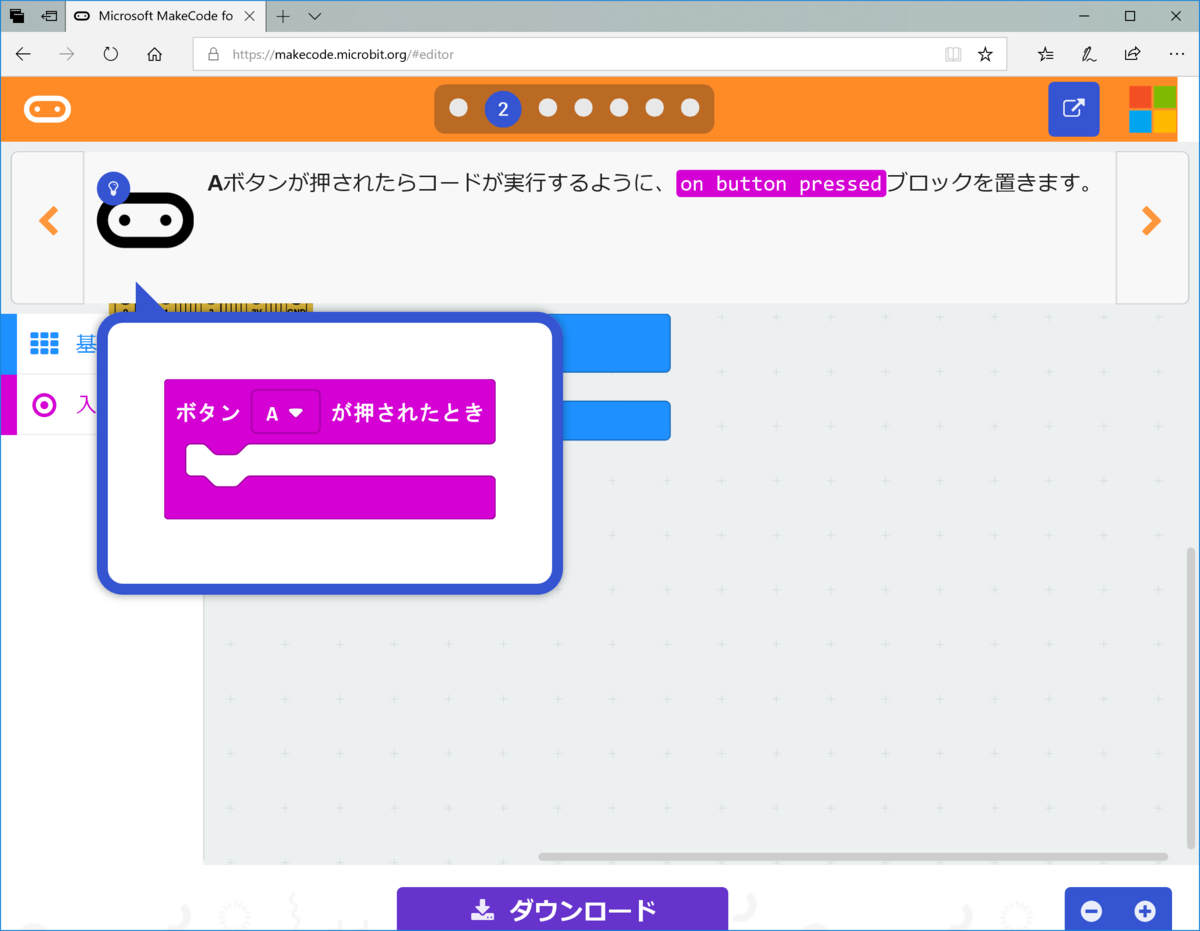This screenshot has width=1200, height=931.
Task: Jump to tutorial step 5 dot
Action: [619, 108]
